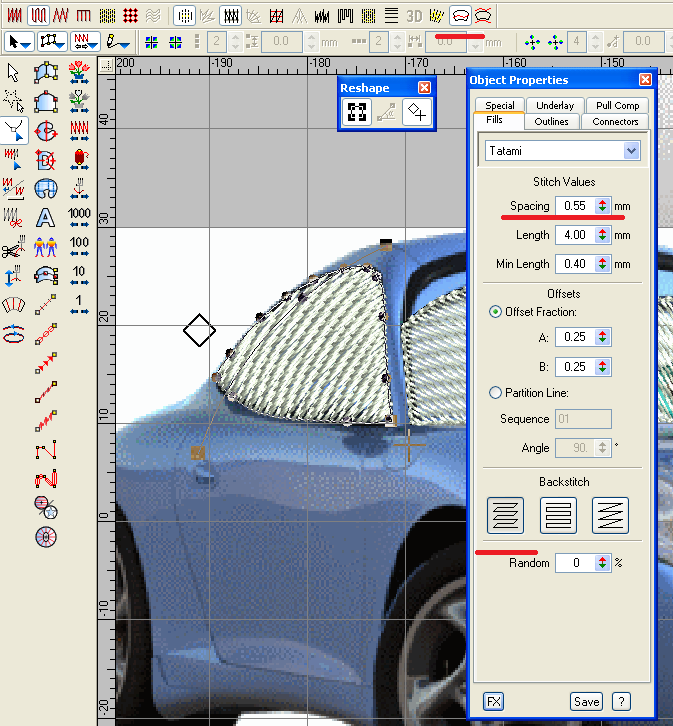Click the first backstitch style button
The image size is (673, 726).
[x=505, y=515]
